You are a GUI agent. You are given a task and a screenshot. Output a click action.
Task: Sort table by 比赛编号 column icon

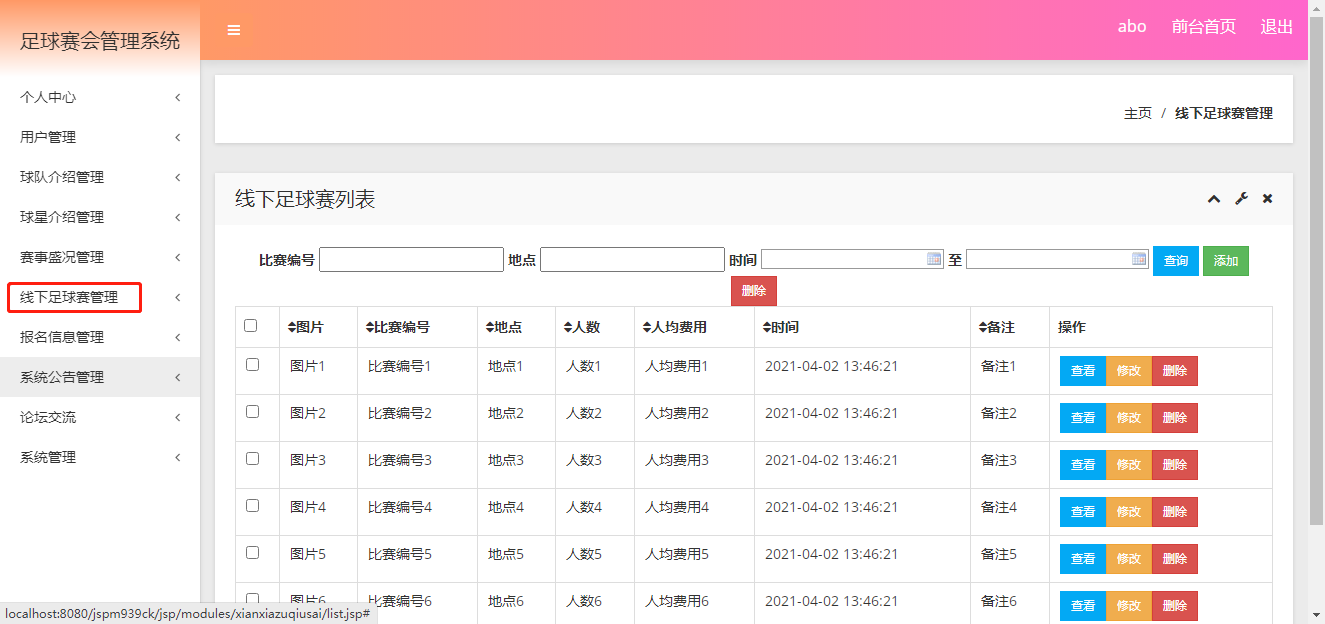(x=369, y=327)
